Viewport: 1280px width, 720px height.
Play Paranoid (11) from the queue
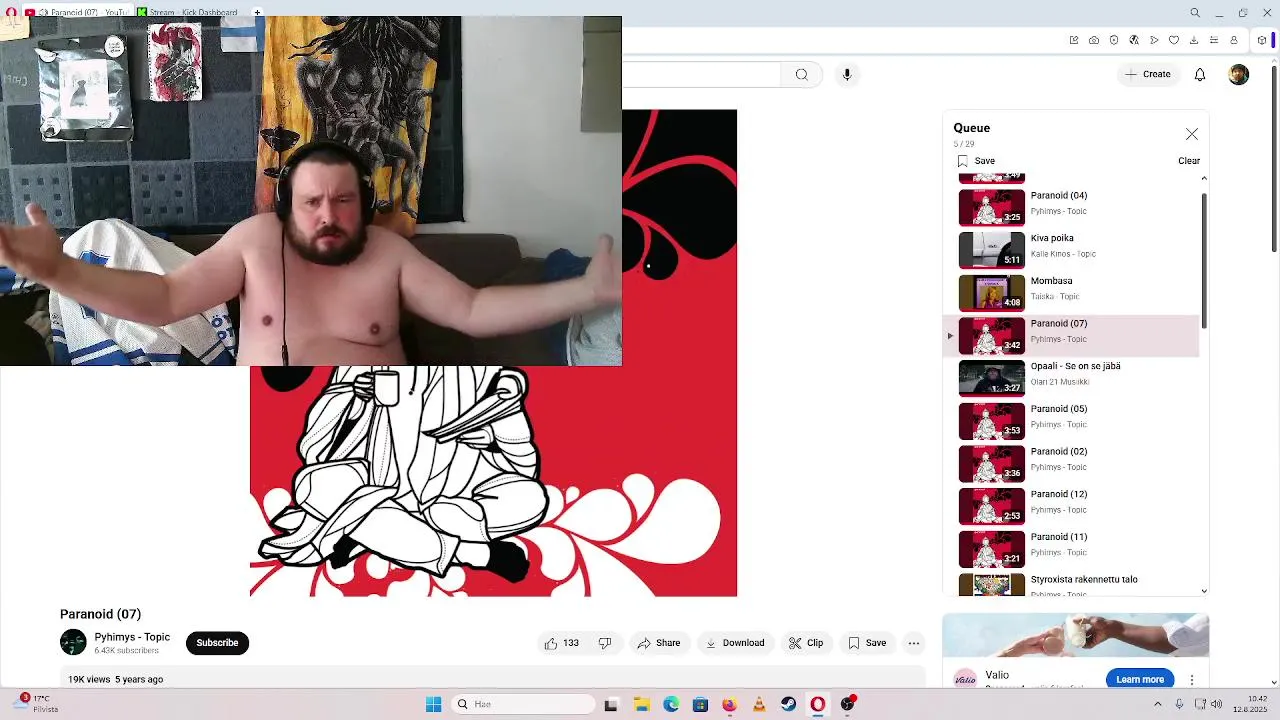coord(1071,549)
